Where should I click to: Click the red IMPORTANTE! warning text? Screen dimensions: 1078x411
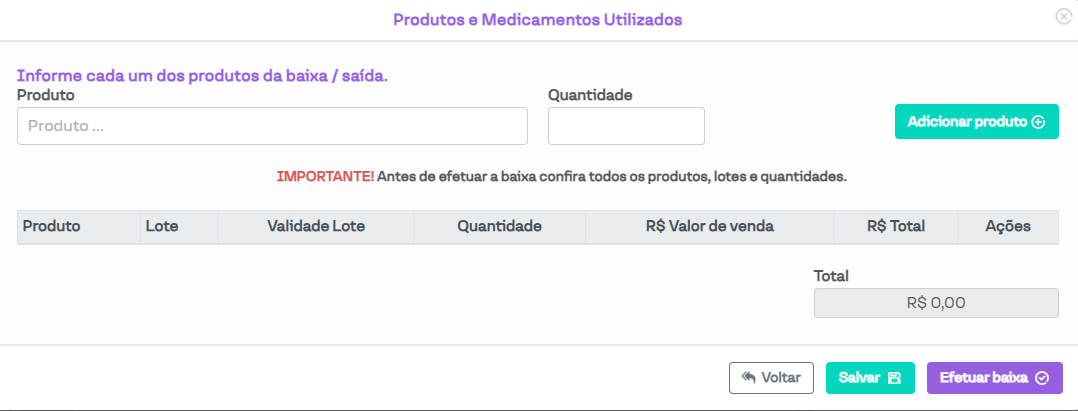325,177
